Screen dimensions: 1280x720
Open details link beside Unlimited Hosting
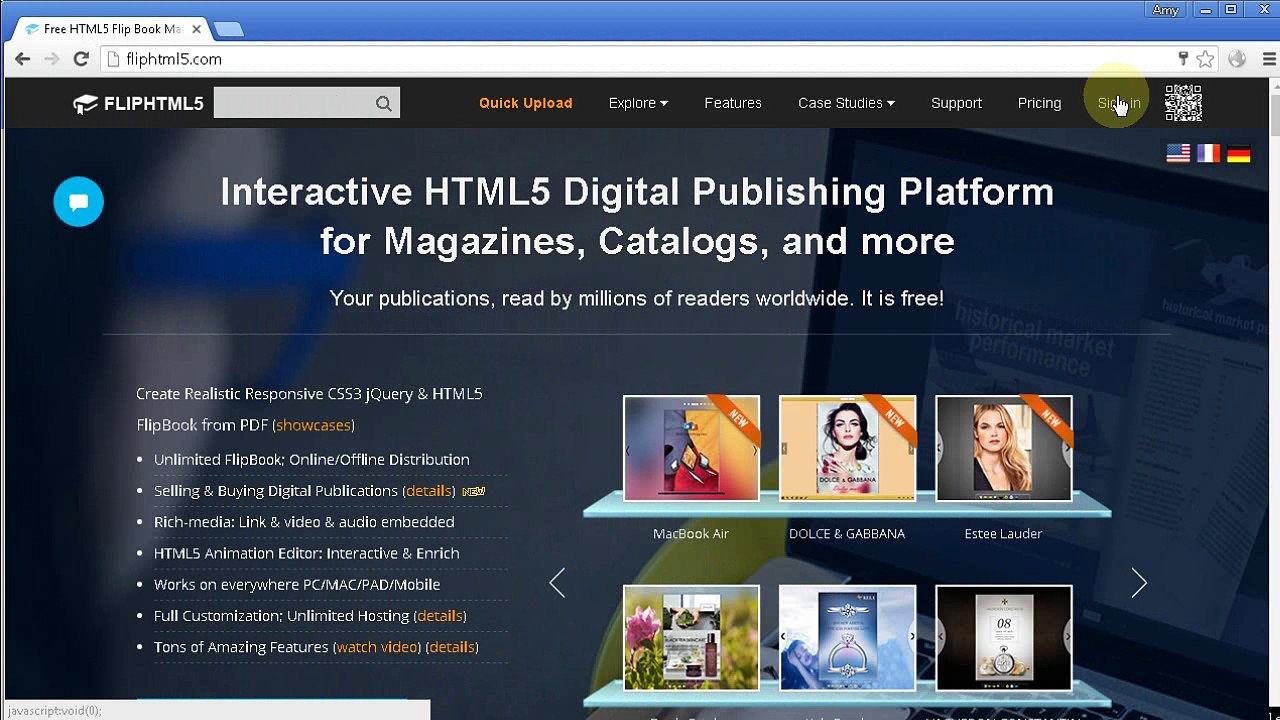(440, 616)
